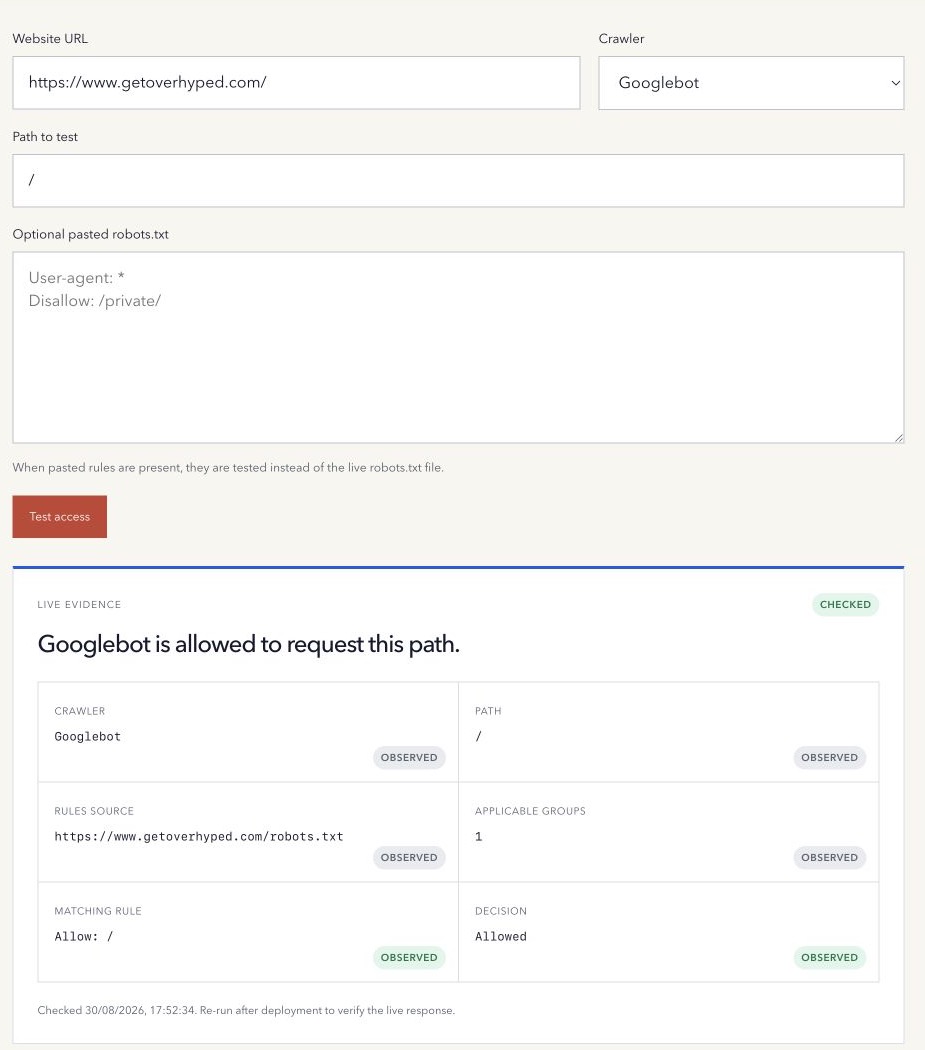Click the DECISION cell heading
Image resolution: width=925 pixels, height=1050 pixels.
(x=501, y=911)
